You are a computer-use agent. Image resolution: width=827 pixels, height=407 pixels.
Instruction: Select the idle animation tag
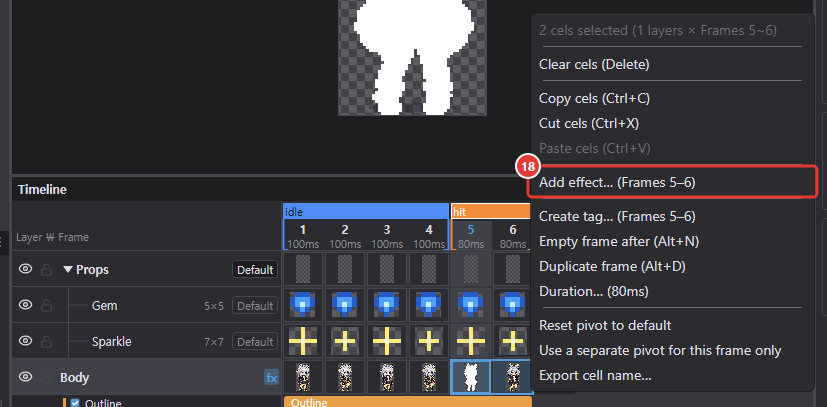[x=366, y=212]
